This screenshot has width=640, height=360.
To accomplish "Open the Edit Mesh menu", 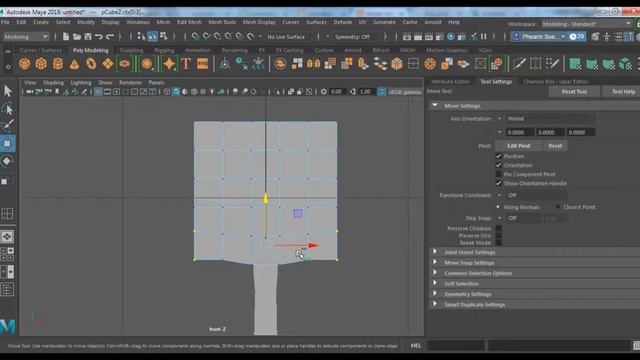I will coord(189,22).
